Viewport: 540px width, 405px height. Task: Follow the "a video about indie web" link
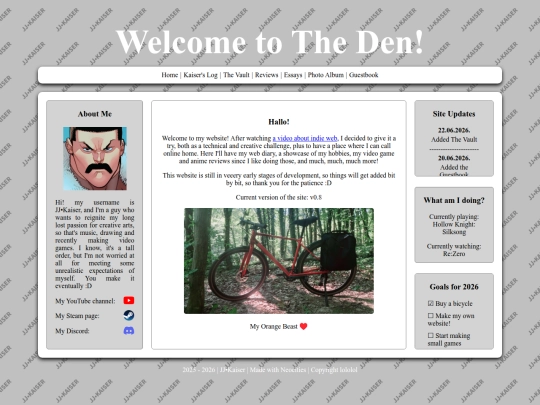pos(305,138)
